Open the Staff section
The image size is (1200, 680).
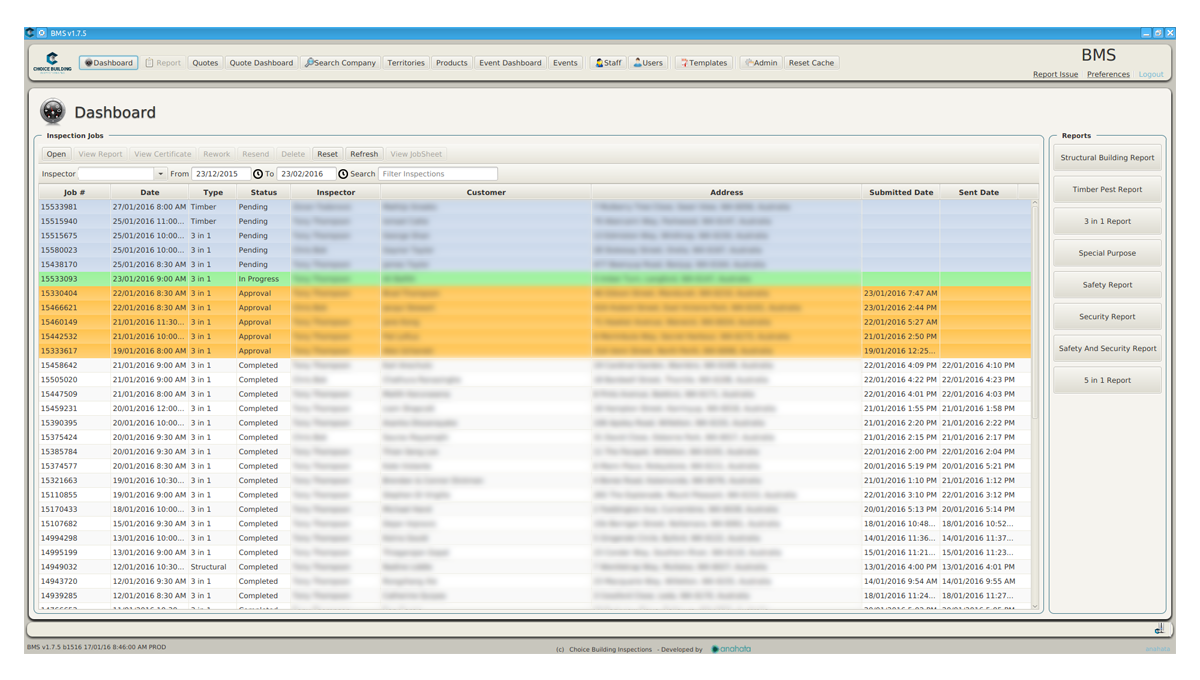608,63
